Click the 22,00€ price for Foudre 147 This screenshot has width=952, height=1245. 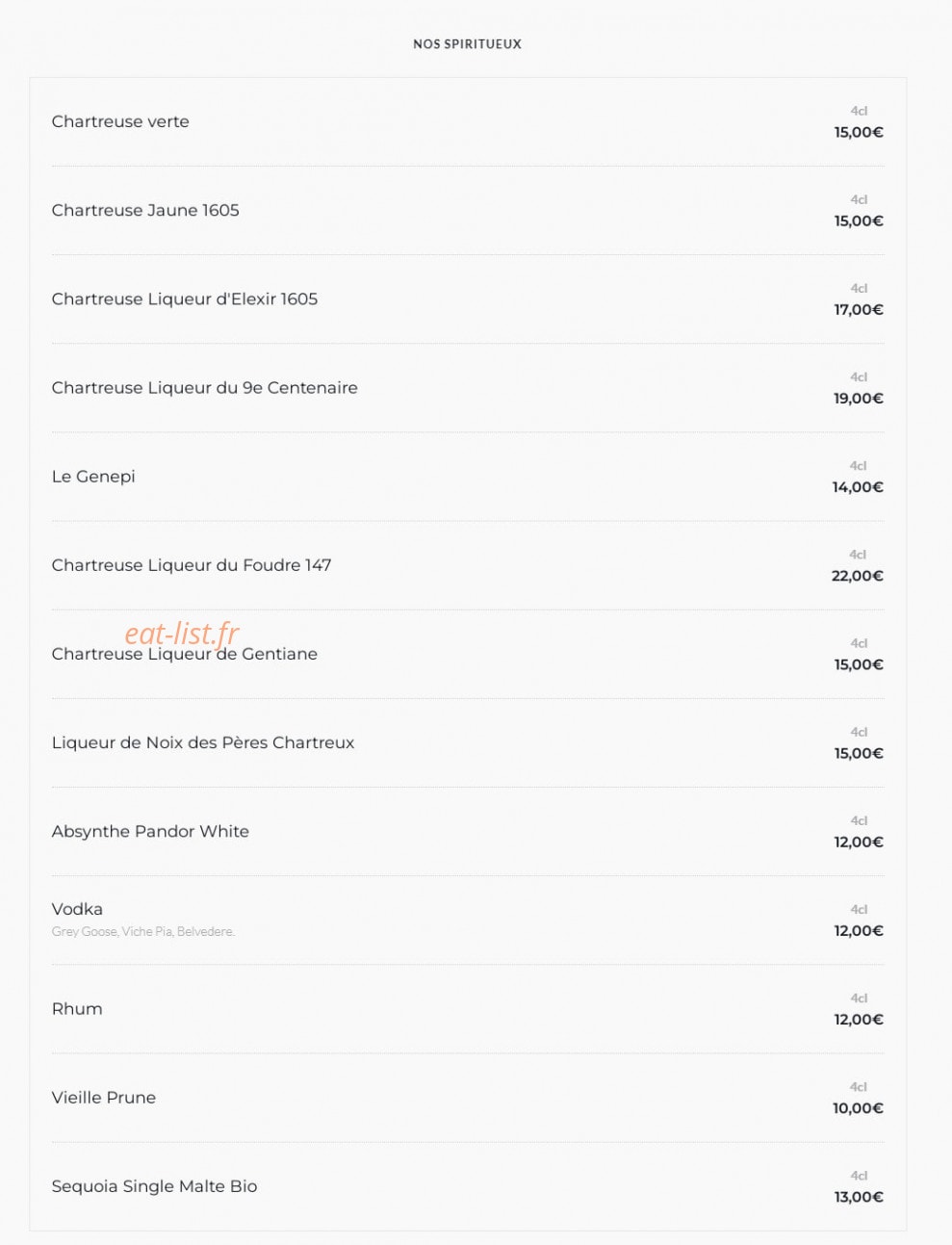point(857,576)
